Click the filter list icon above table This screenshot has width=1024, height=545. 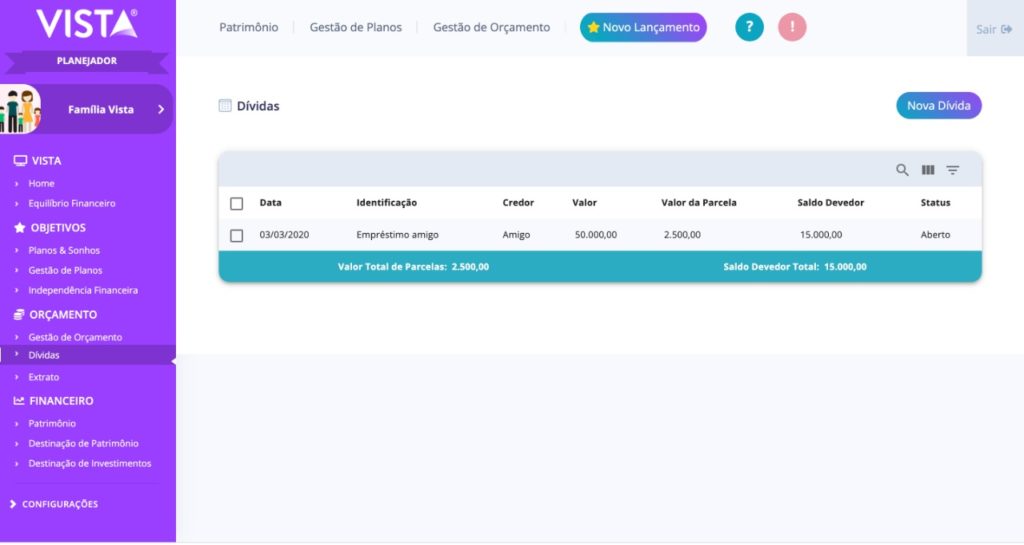[x=953, y=170]
